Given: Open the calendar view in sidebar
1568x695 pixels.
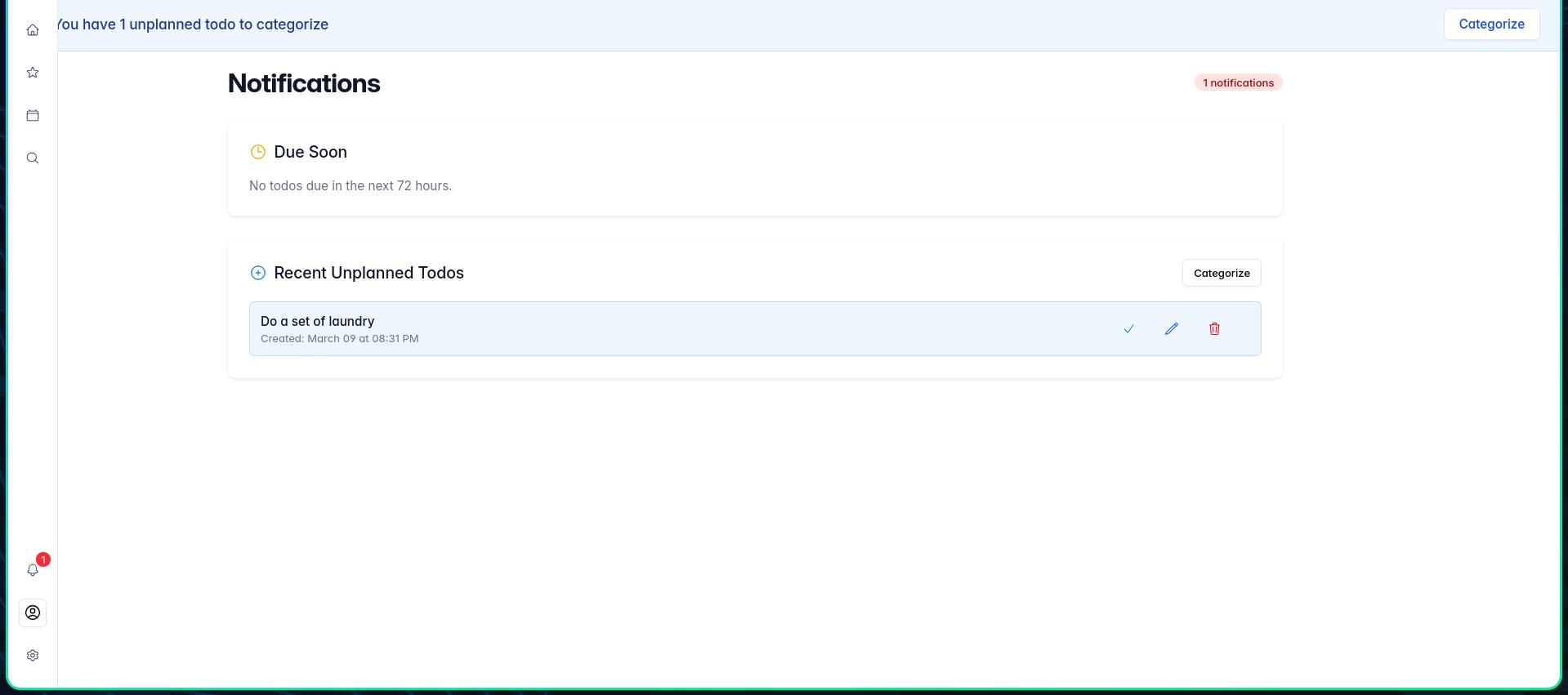Looking at the screenshot, I should coord(33,115).
